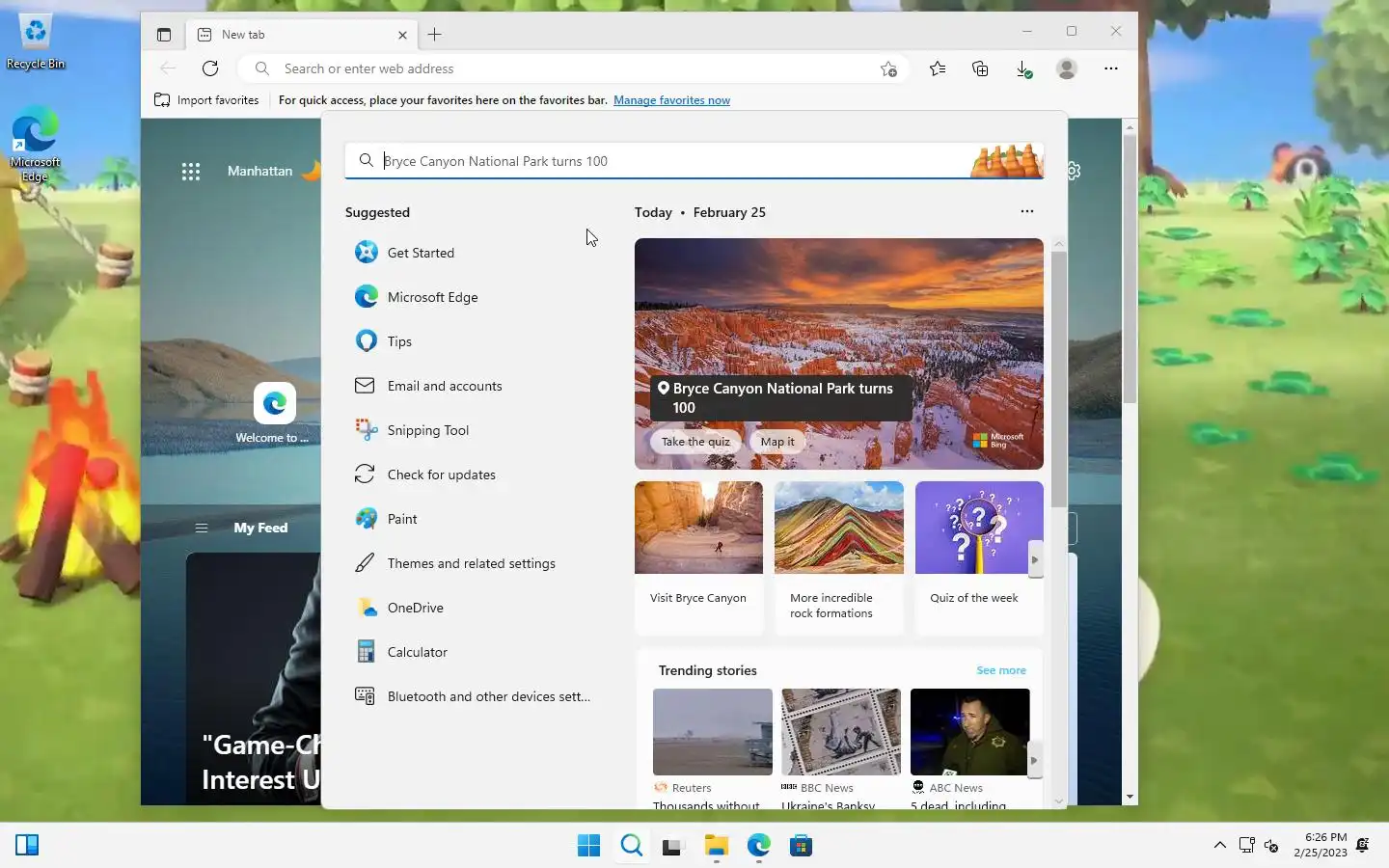Click Manage favorites now link
1389x868 pixels.
click(671, 100)
